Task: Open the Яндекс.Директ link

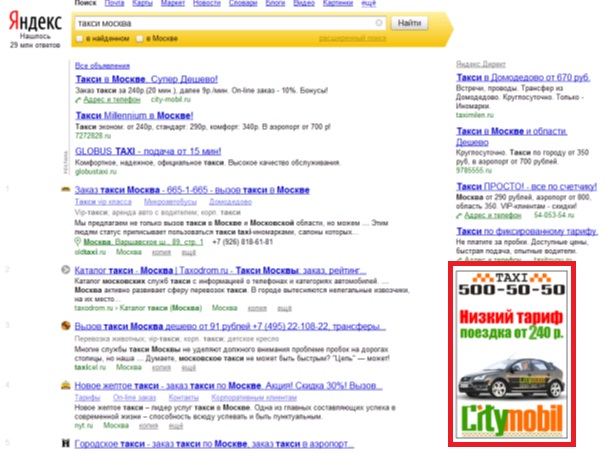Action: point(480,64)
